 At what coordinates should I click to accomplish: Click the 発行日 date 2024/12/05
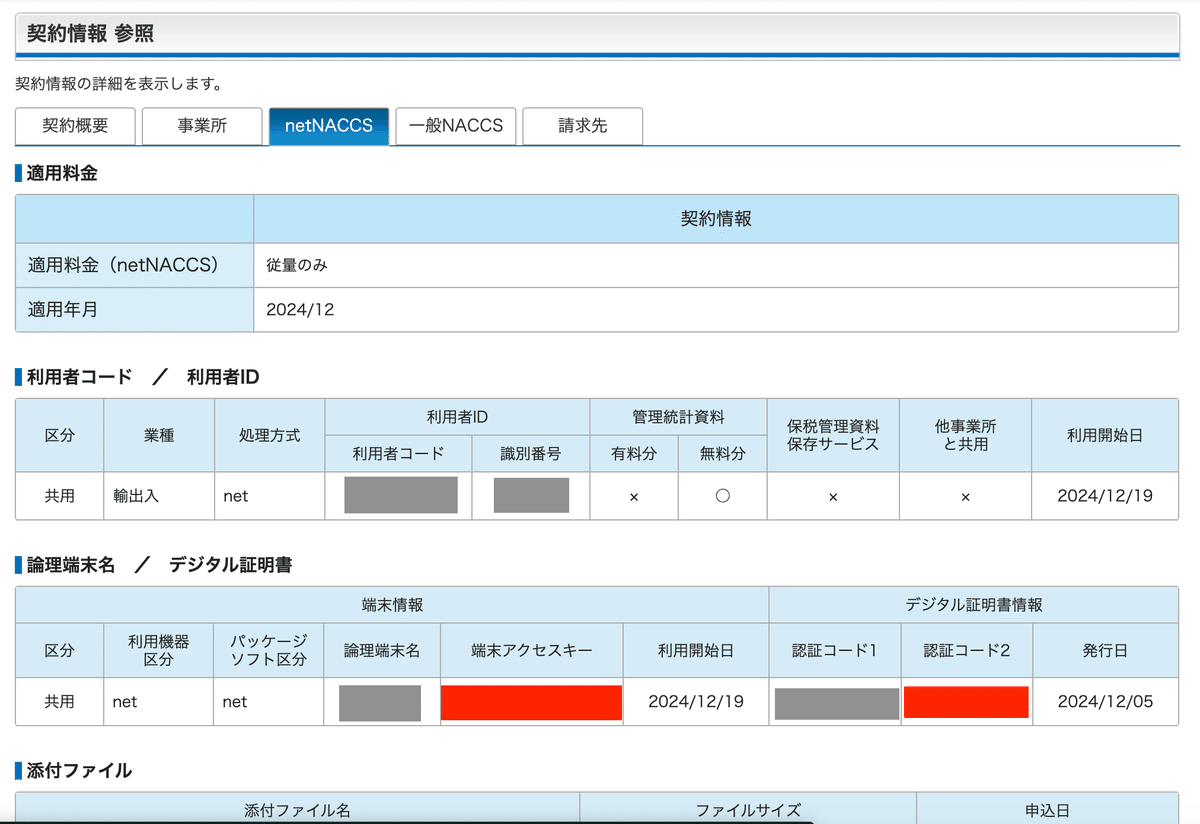(1105, 702)
